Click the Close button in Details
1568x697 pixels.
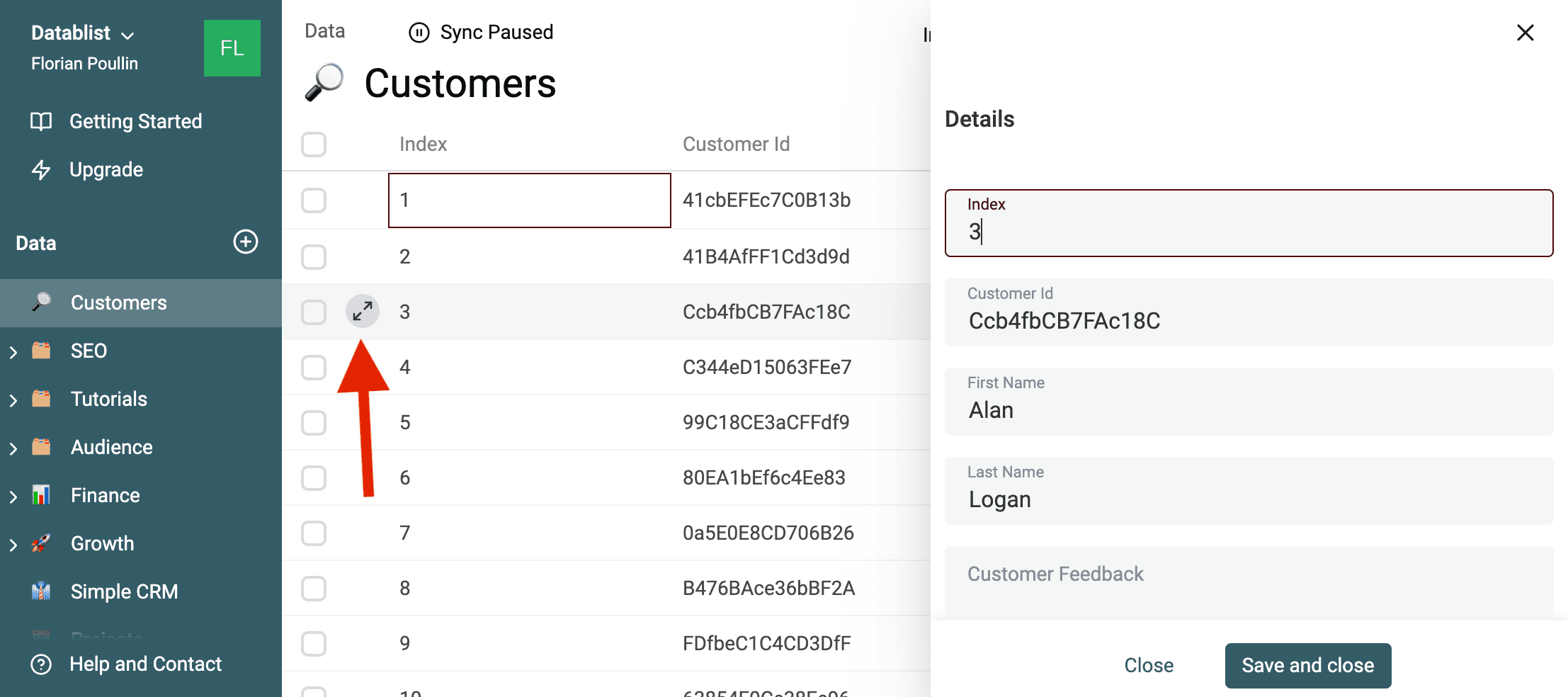click(1149, 666)
